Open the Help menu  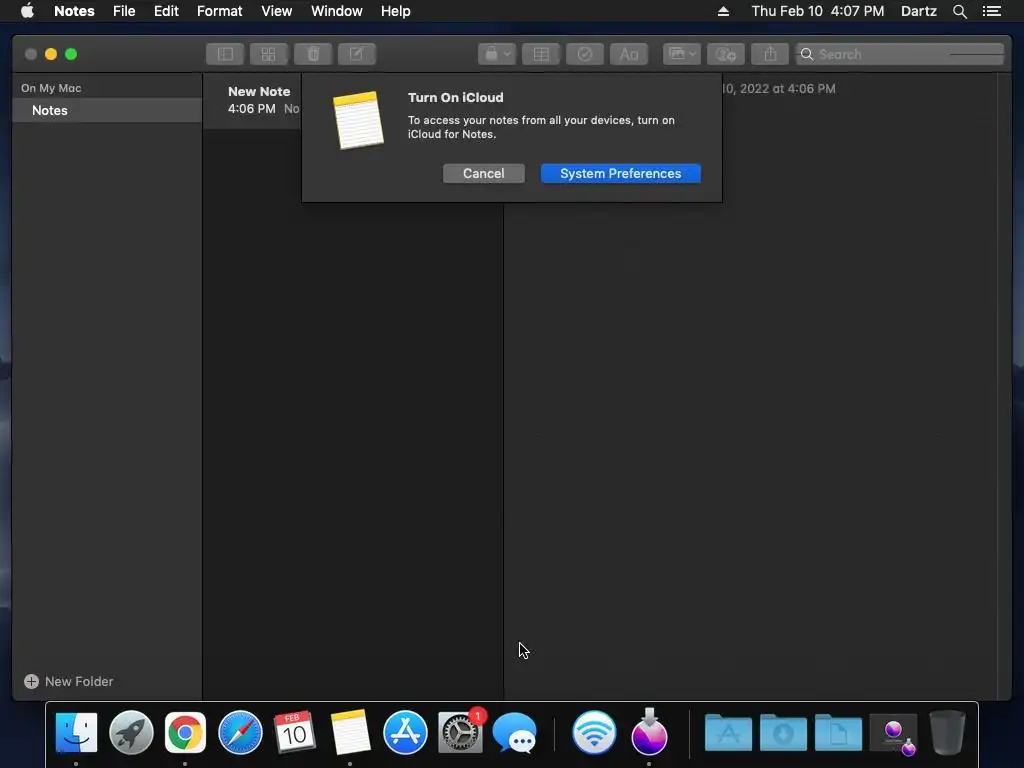[396, 11]
